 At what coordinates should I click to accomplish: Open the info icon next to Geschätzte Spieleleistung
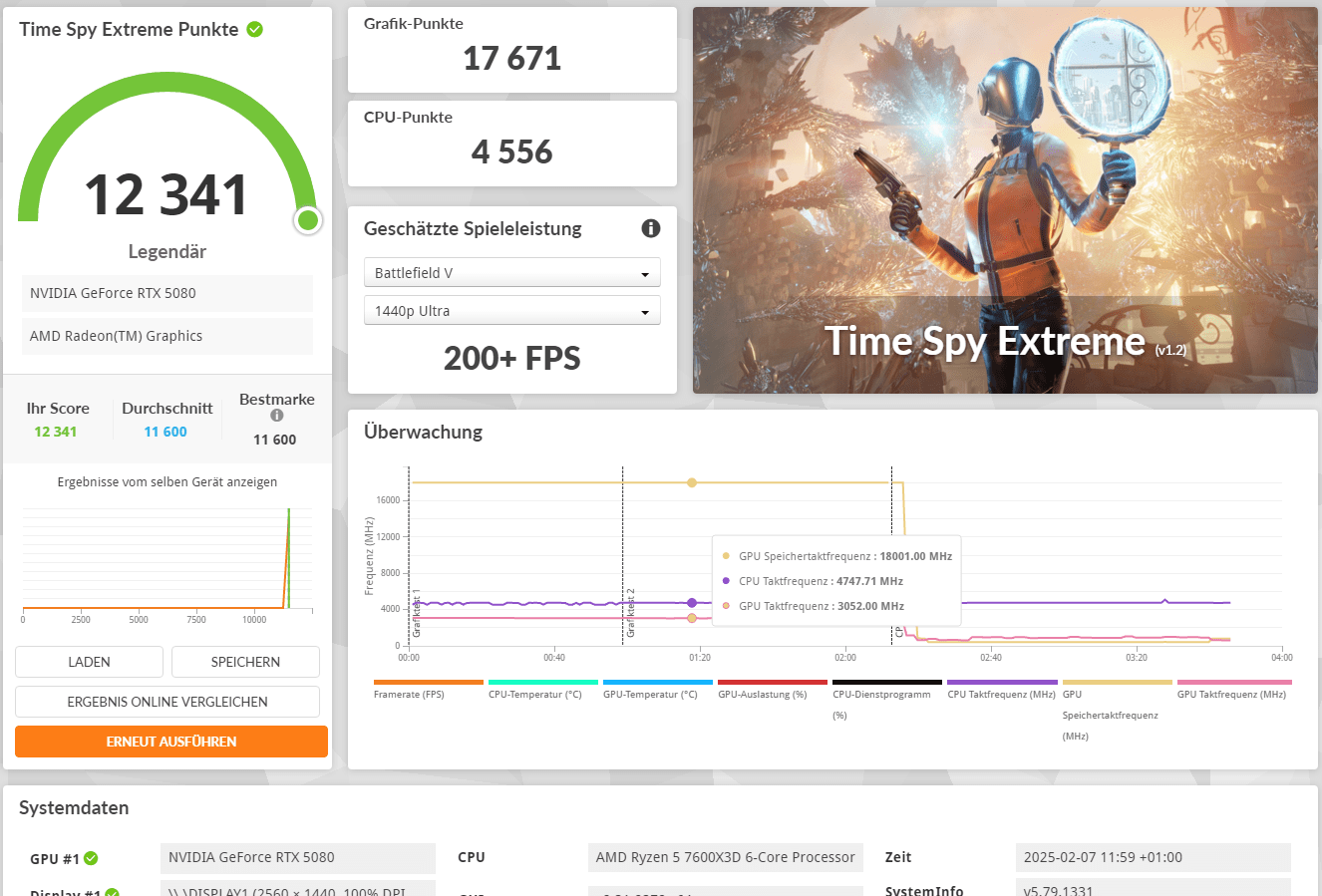(651, 228)
